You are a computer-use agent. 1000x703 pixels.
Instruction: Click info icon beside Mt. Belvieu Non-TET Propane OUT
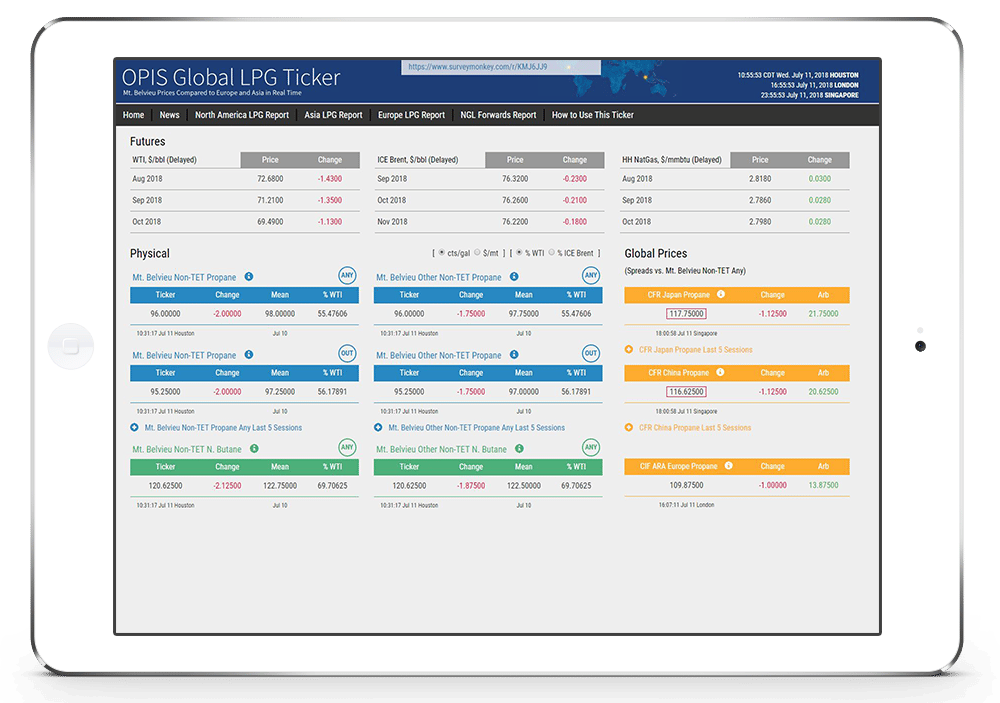click(x=249, y=354)
